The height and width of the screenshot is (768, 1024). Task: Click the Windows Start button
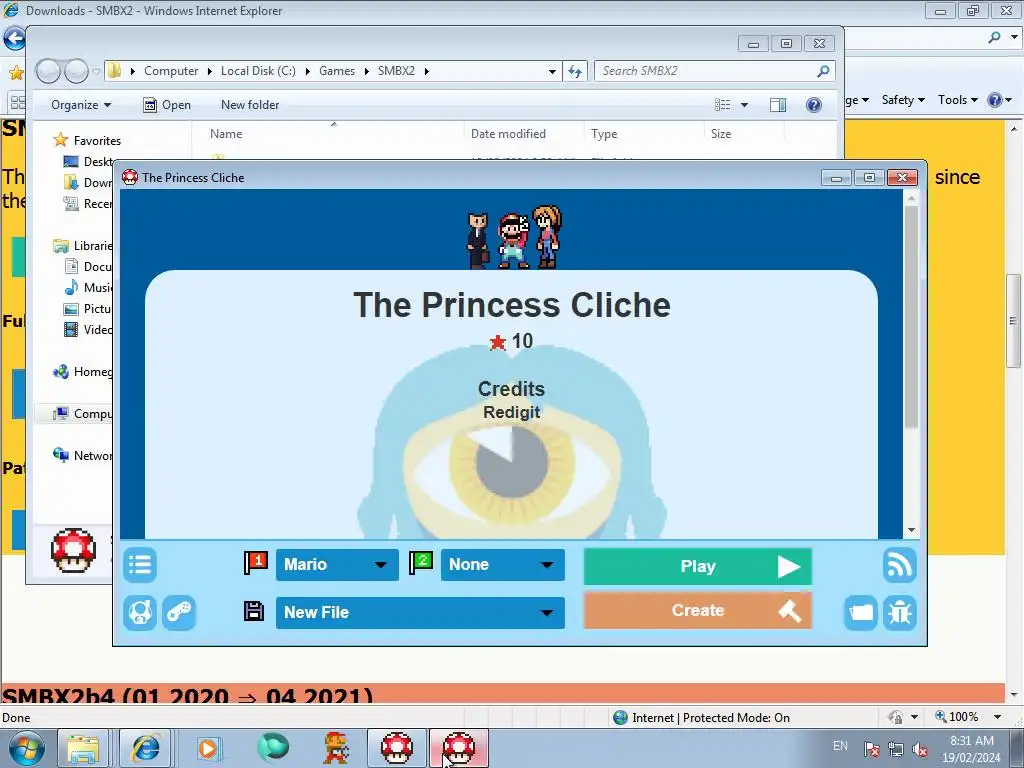point(27,748)
